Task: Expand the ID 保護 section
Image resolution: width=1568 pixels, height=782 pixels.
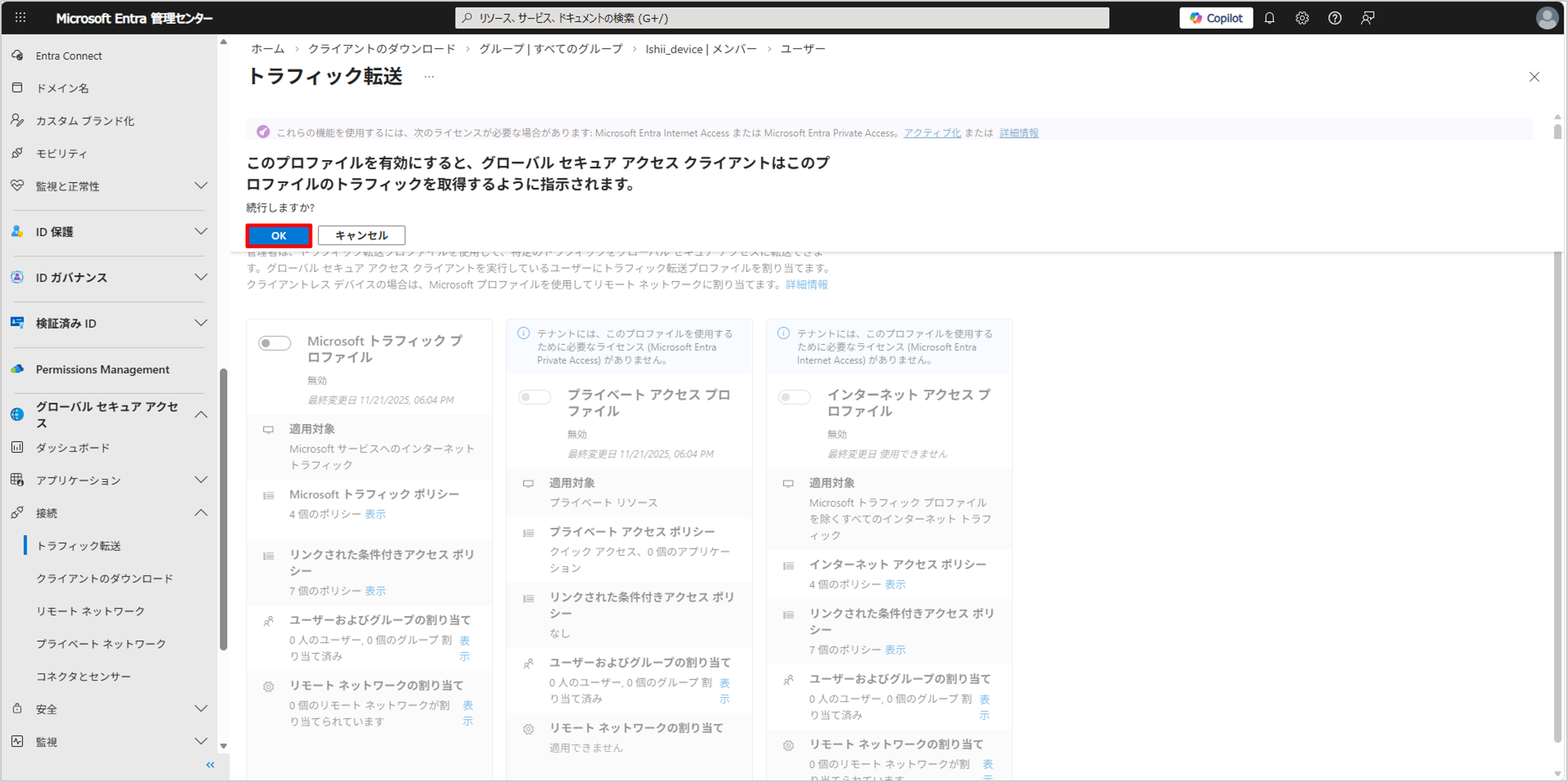Action: click(200, 231)
